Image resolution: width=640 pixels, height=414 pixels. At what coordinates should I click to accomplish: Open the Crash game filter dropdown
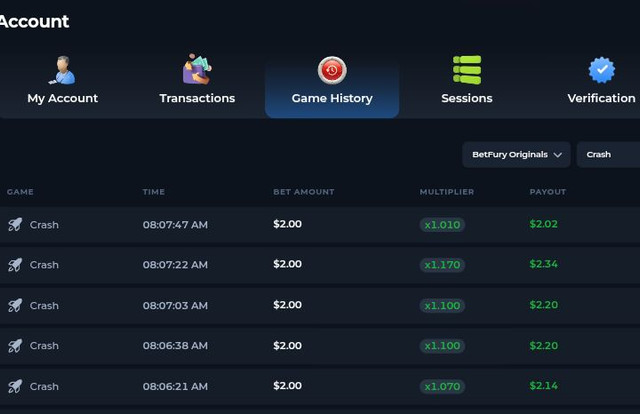coord(608,155)
